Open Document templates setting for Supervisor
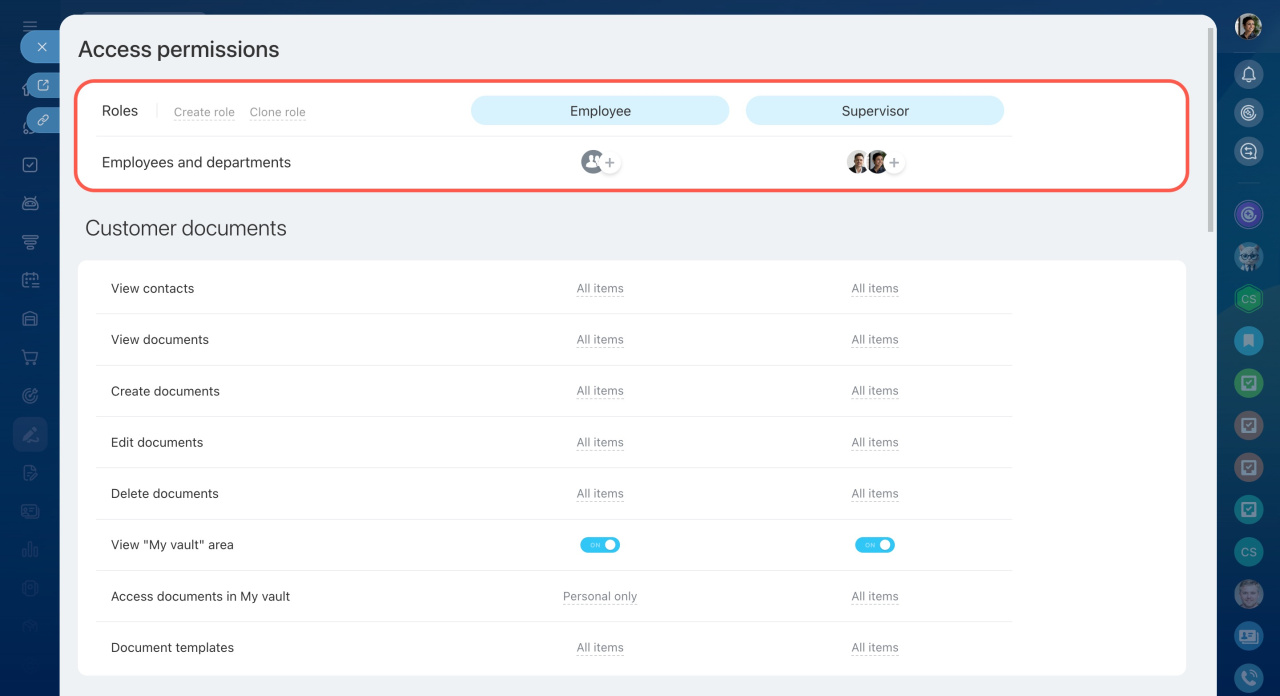The image size is (1280, 696). point(875,648)
